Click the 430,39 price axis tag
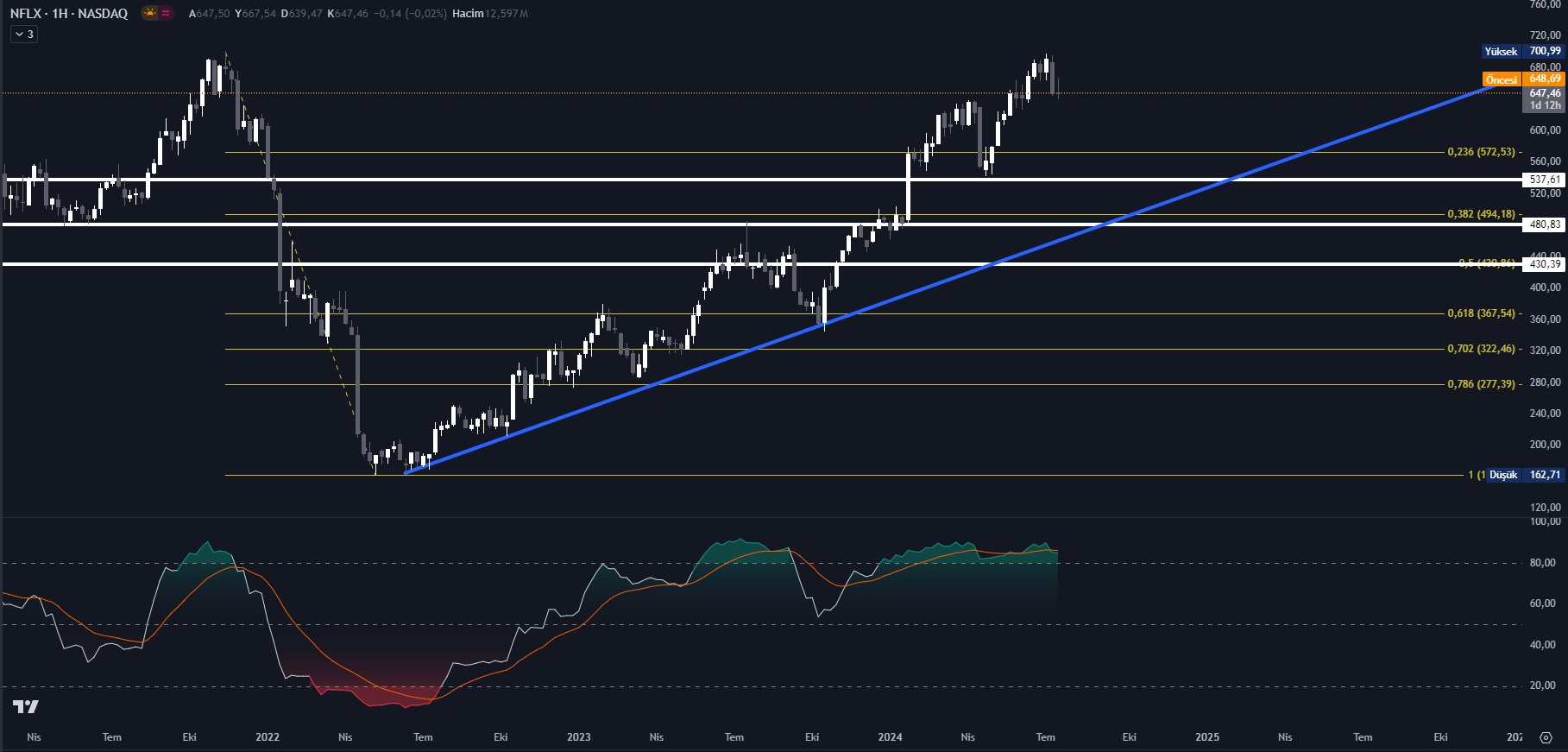Screen dimensions: 1568x752 click(x=1543, y=264)
